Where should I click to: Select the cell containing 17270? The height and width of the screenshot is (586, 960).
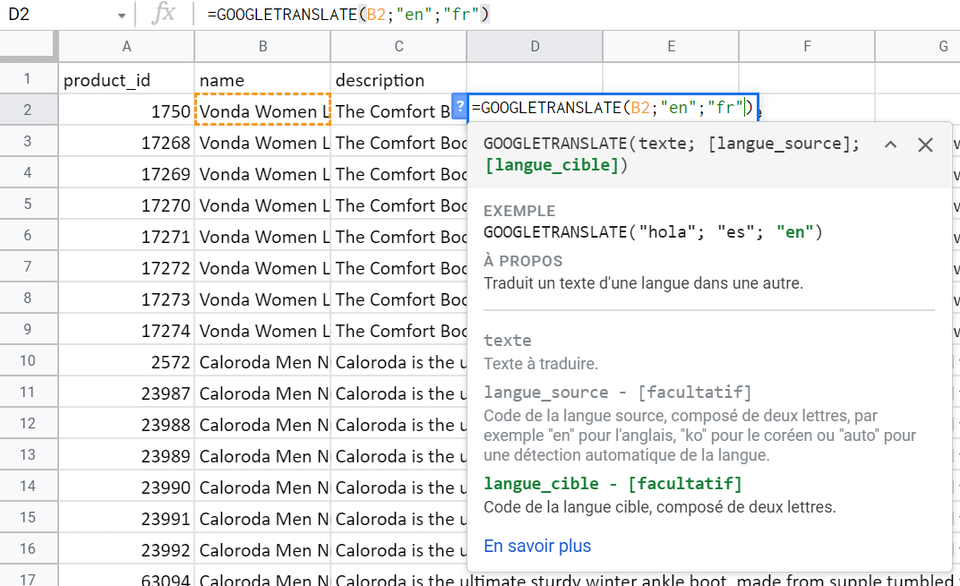pyautogui.click(x=126, y=204)
